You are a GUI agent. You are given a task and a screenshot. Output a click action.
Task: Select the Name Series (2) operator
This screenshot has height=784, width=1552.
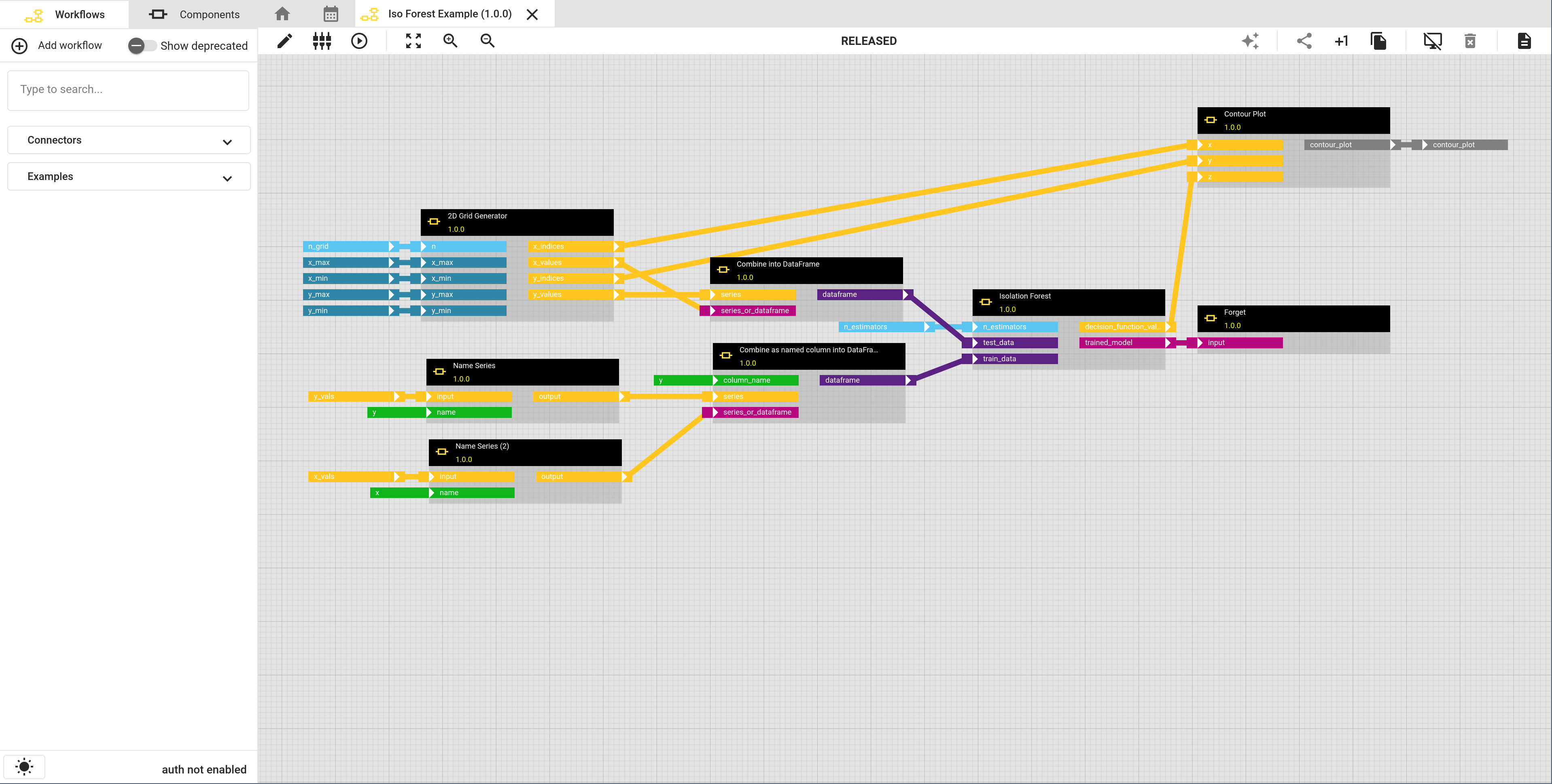click(525, 453)
